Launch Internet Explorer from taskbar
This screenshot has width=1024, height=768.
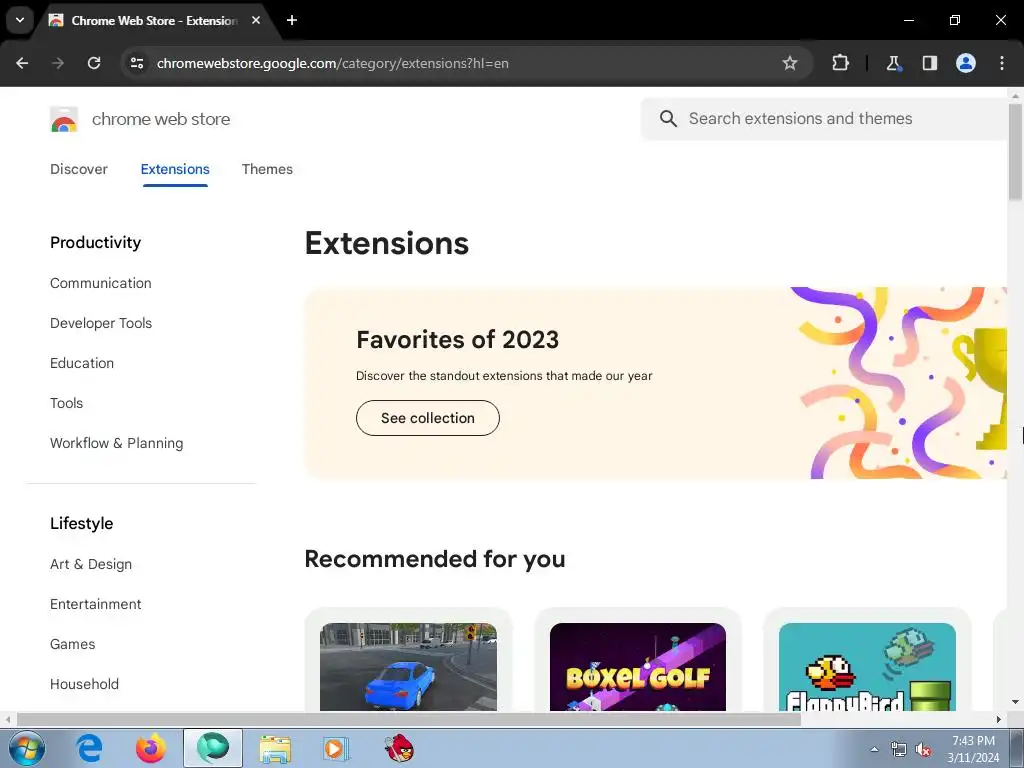(89, 748)
